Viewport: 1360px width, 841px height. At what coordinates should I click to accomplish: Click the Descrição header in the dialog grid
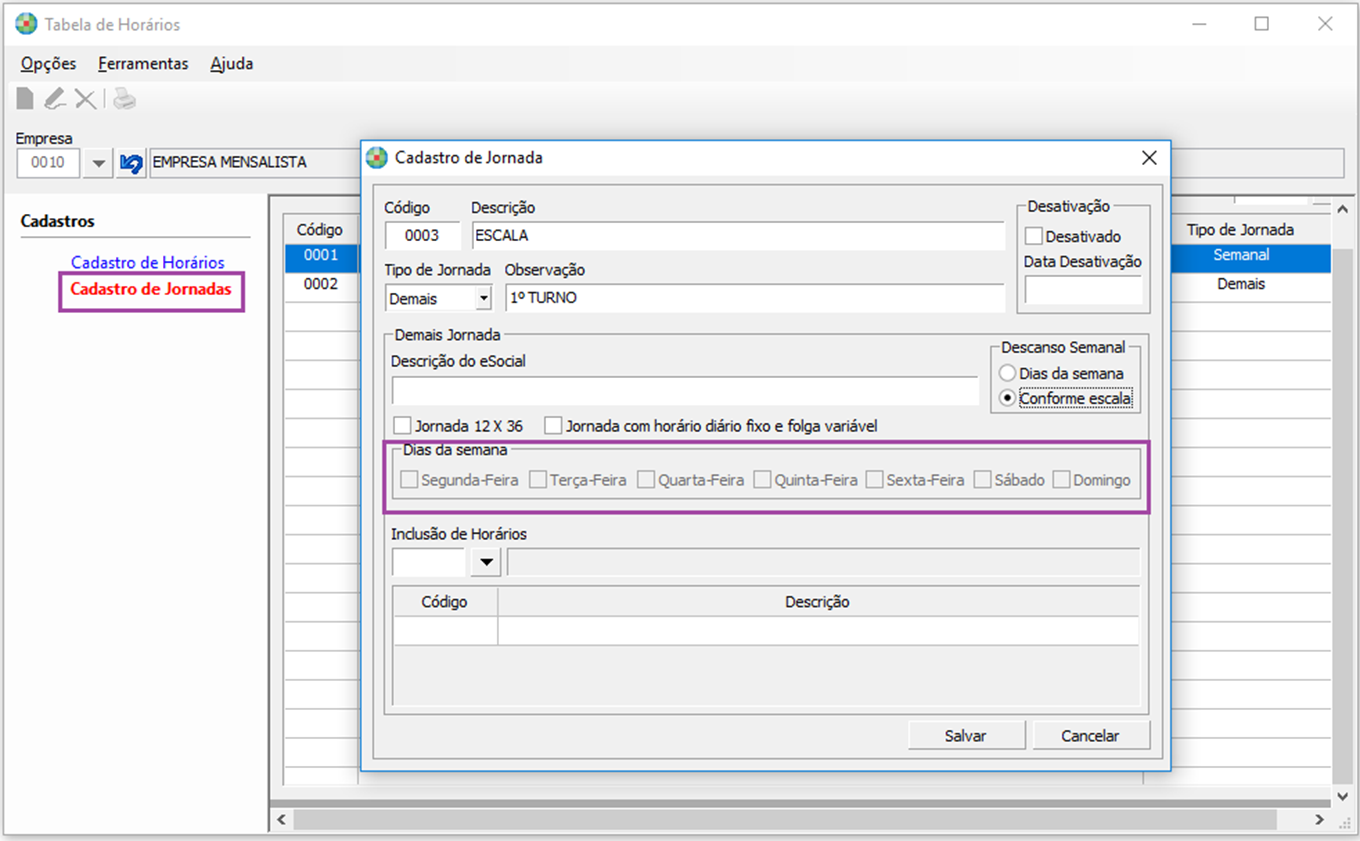817,602
